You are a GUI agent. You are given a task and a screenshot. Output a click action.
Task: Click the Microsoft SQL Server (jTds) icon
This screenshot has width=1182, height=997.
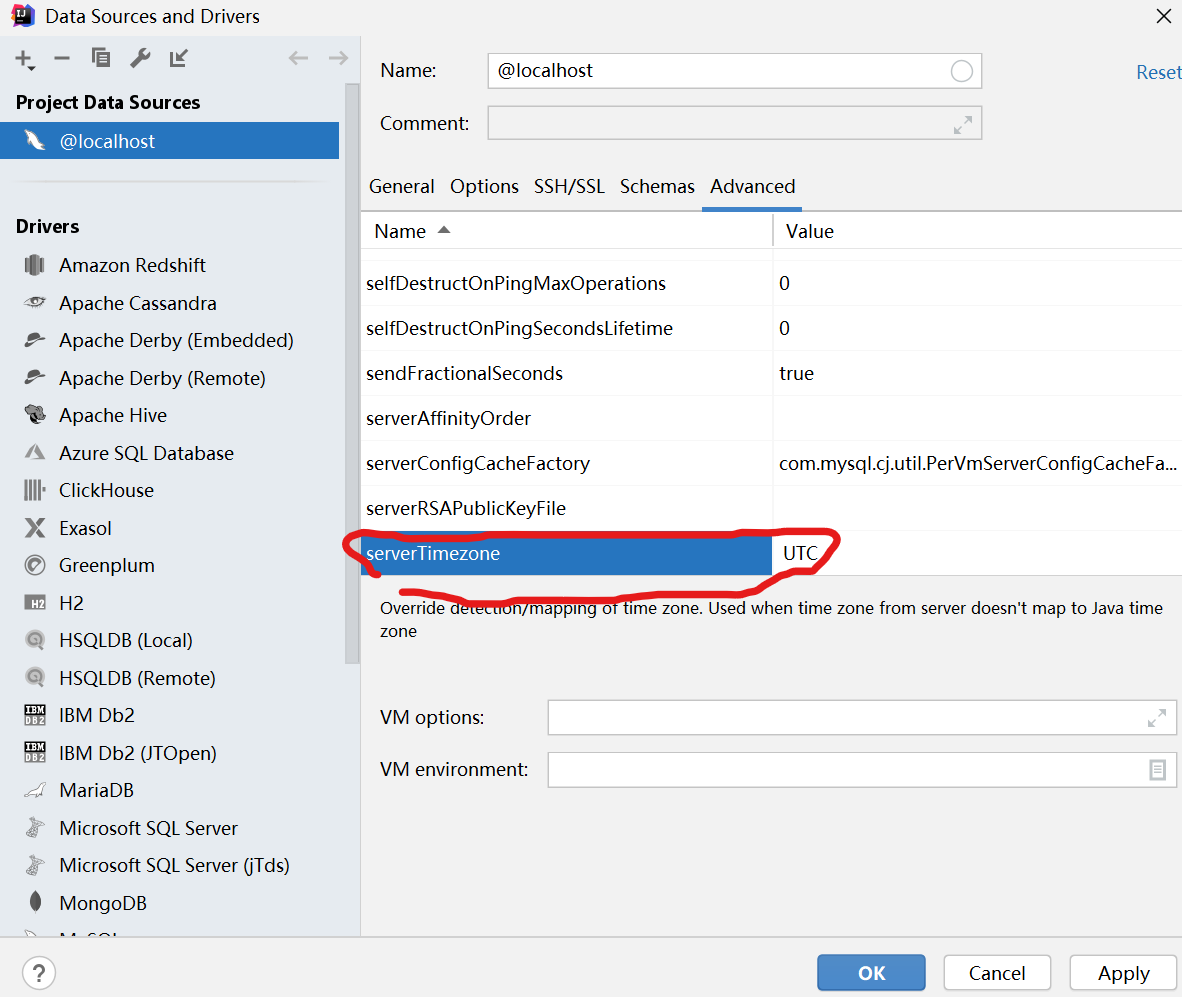[35, 865]
